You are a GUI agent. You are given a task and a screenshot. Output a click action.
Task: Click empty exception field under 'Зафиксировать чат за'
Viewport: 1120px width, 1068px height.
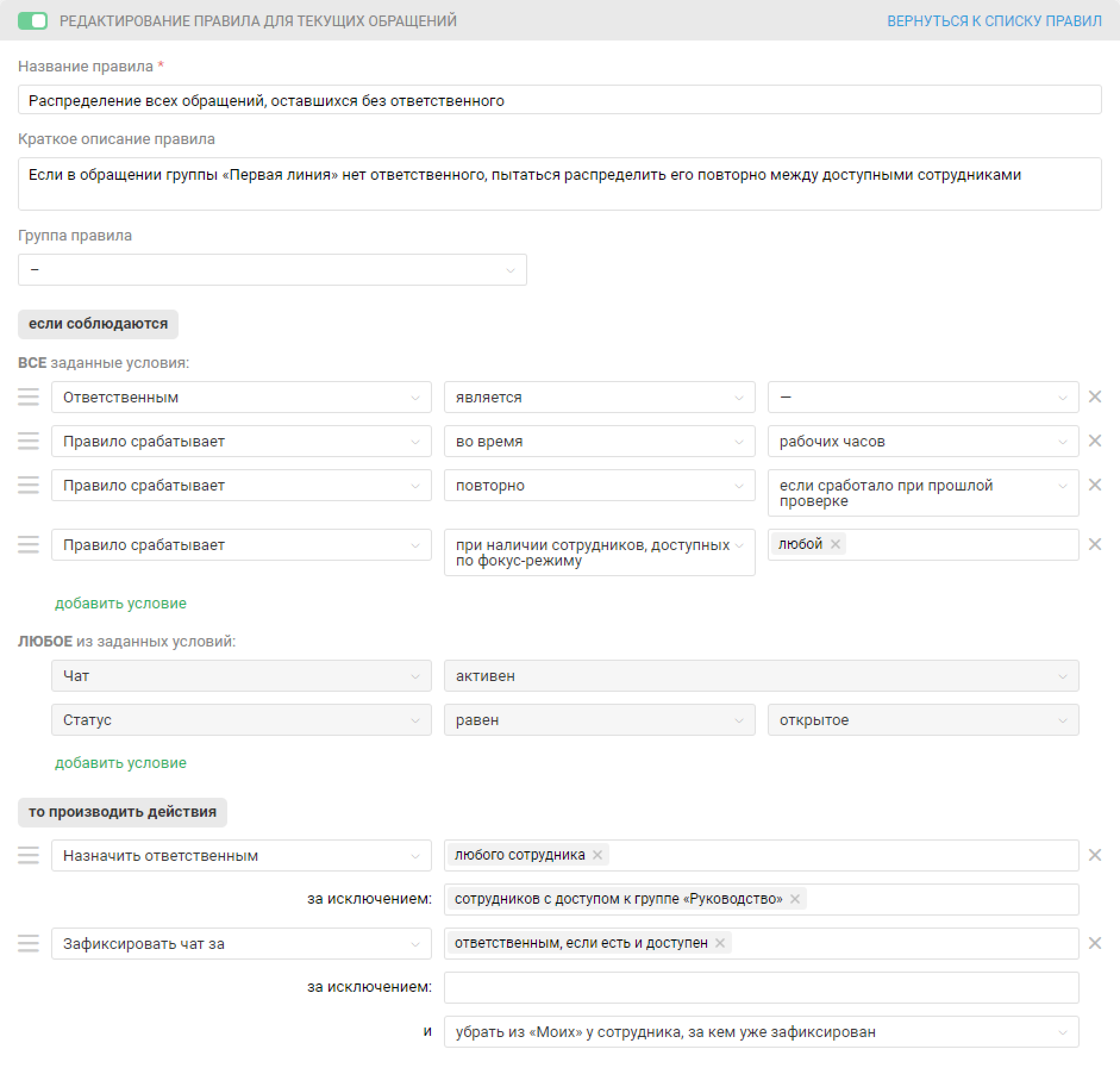coord(761,987)
